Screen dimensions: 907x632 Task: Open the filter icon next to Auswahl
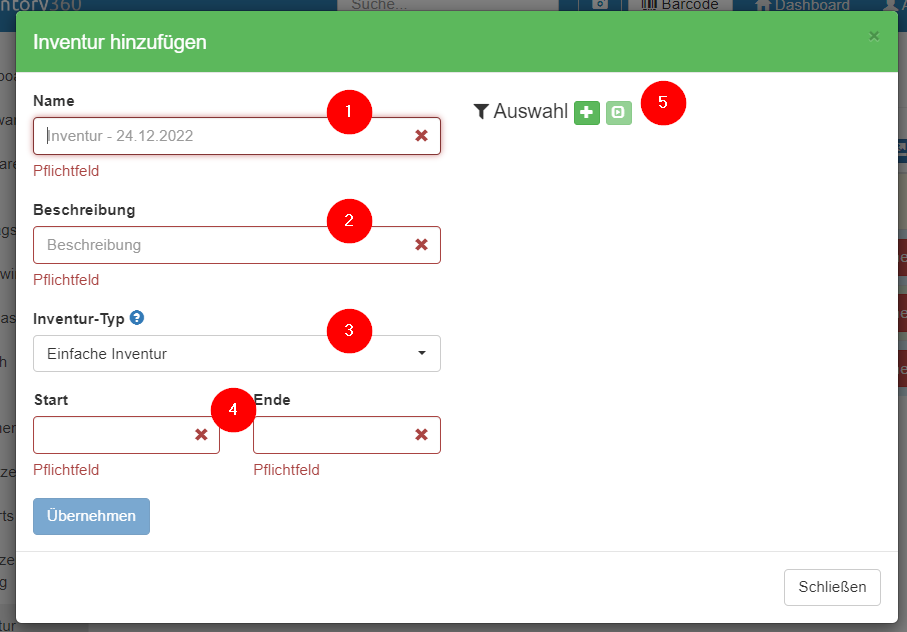481,111
